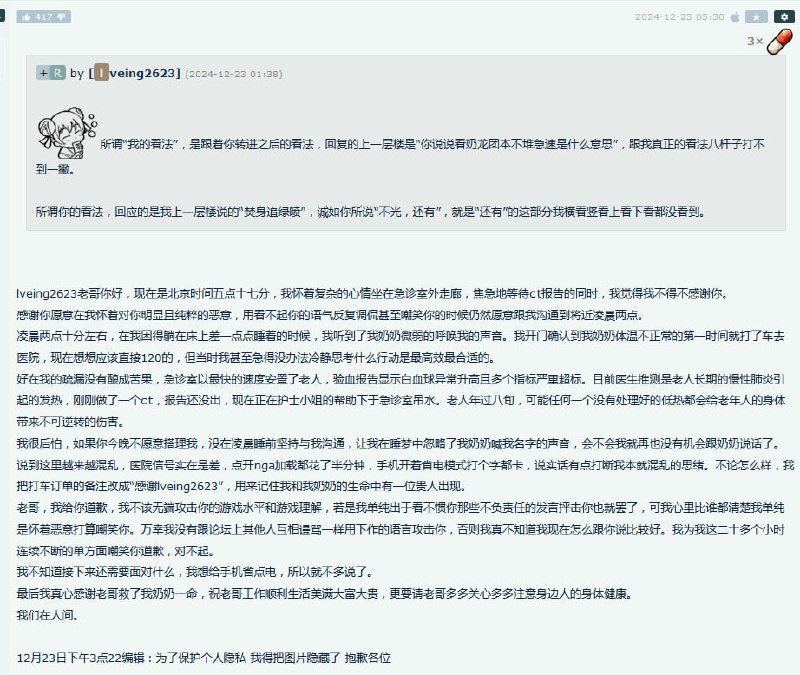Click the R reply marker in the quote header
The height and width of the screenshot is (675, 800).
(58, 73)
